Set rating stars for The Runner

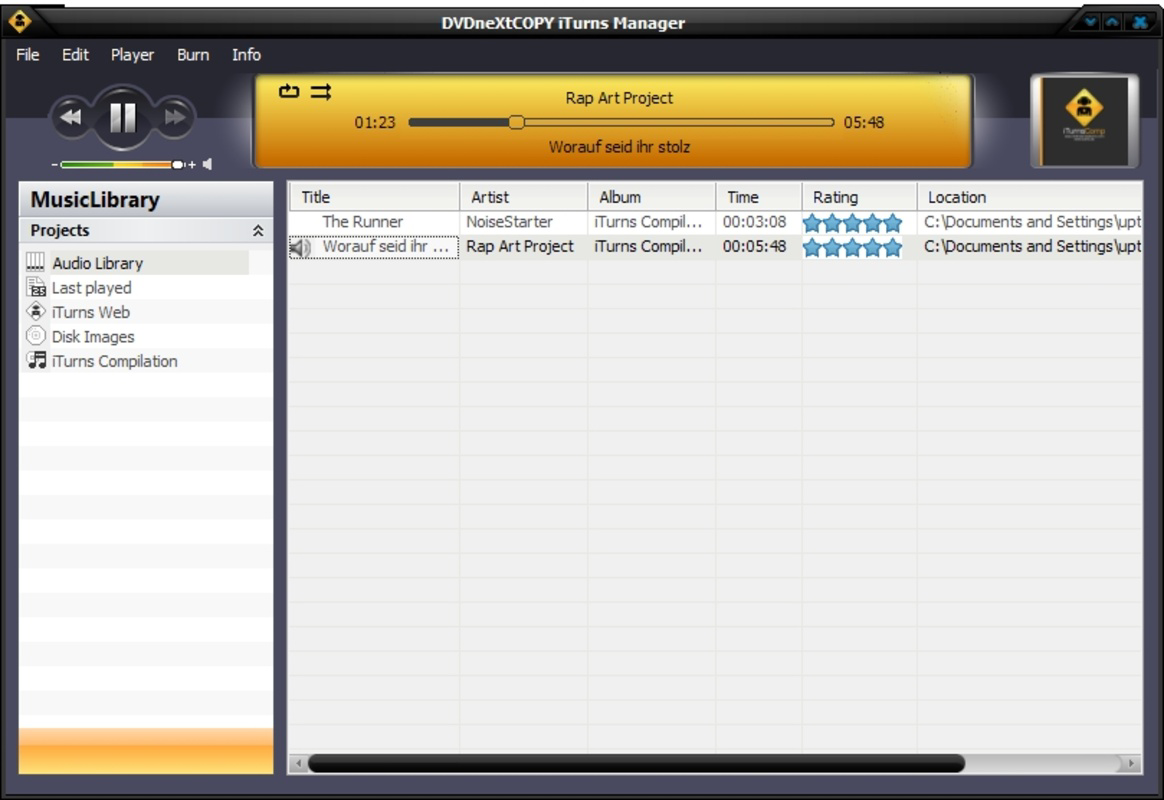pyautogui.click(x=852, y=223)
